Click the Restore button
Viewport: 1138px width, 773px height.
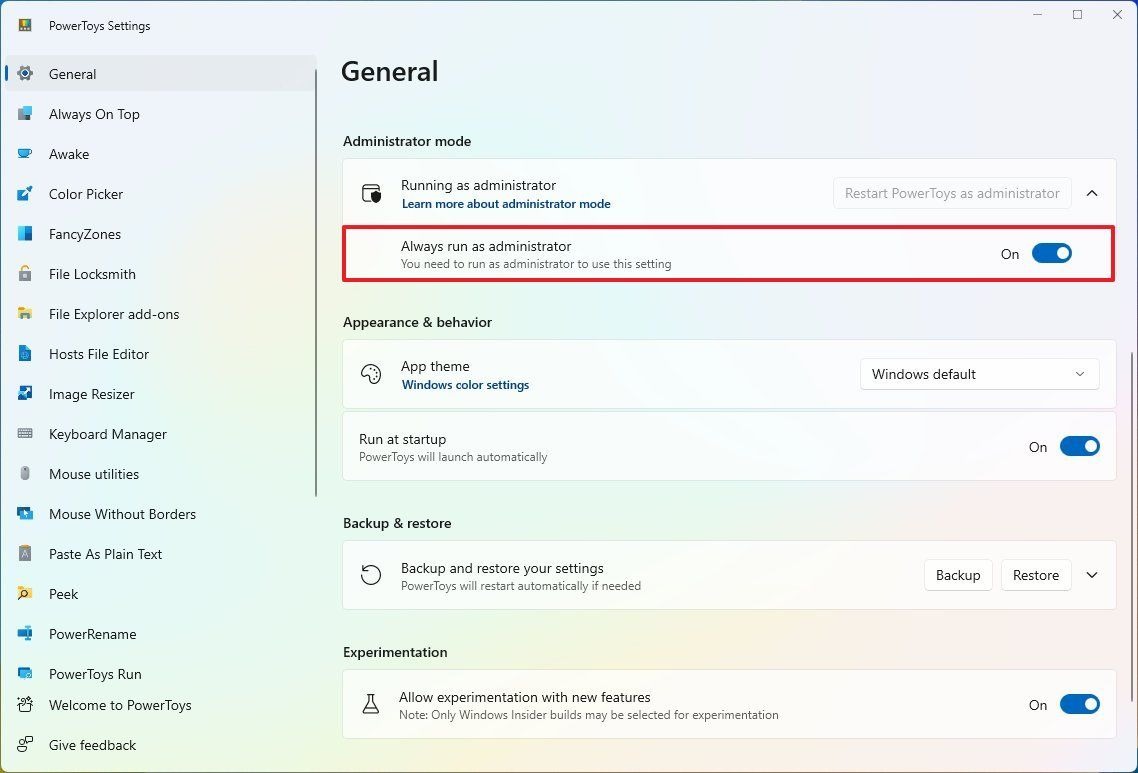point(1036,575)
